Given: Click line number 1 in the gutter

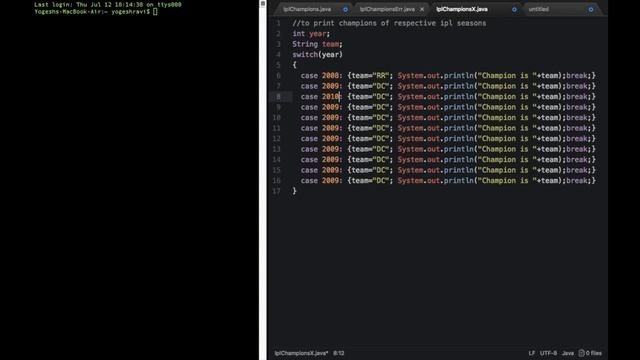Looking at the screenshot, I should pyautogui.click(x=278, y=23).
